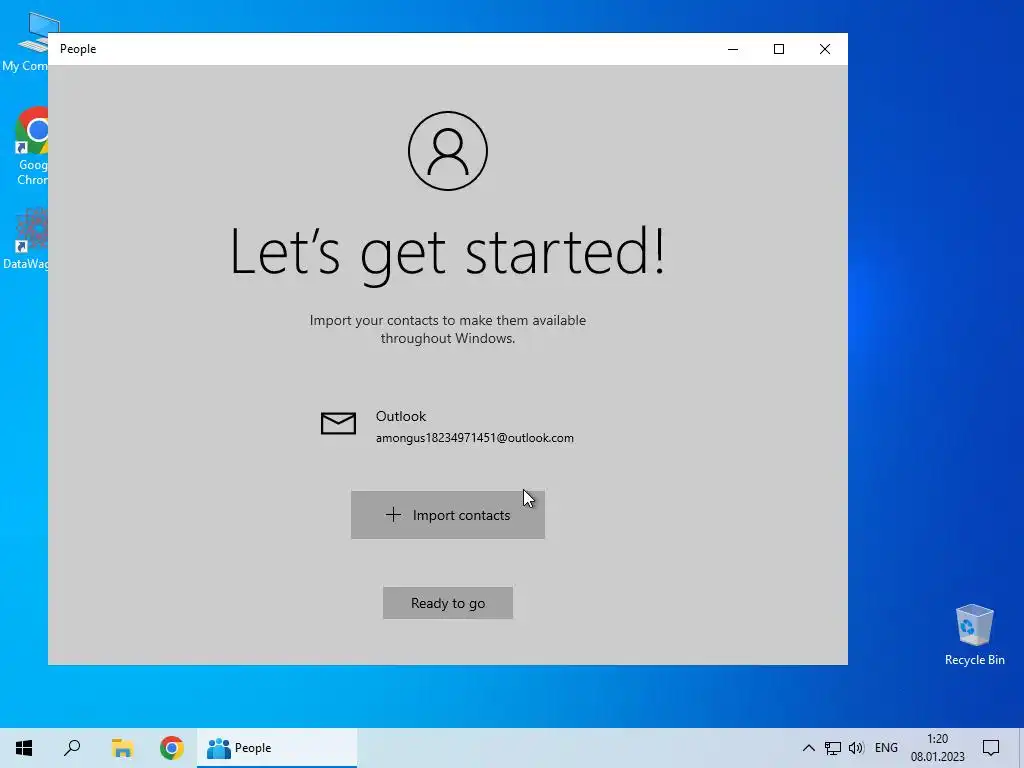Open taskbar search magnifier
Viewport: 1024px width, 768px height.
(x=72, y=748)
